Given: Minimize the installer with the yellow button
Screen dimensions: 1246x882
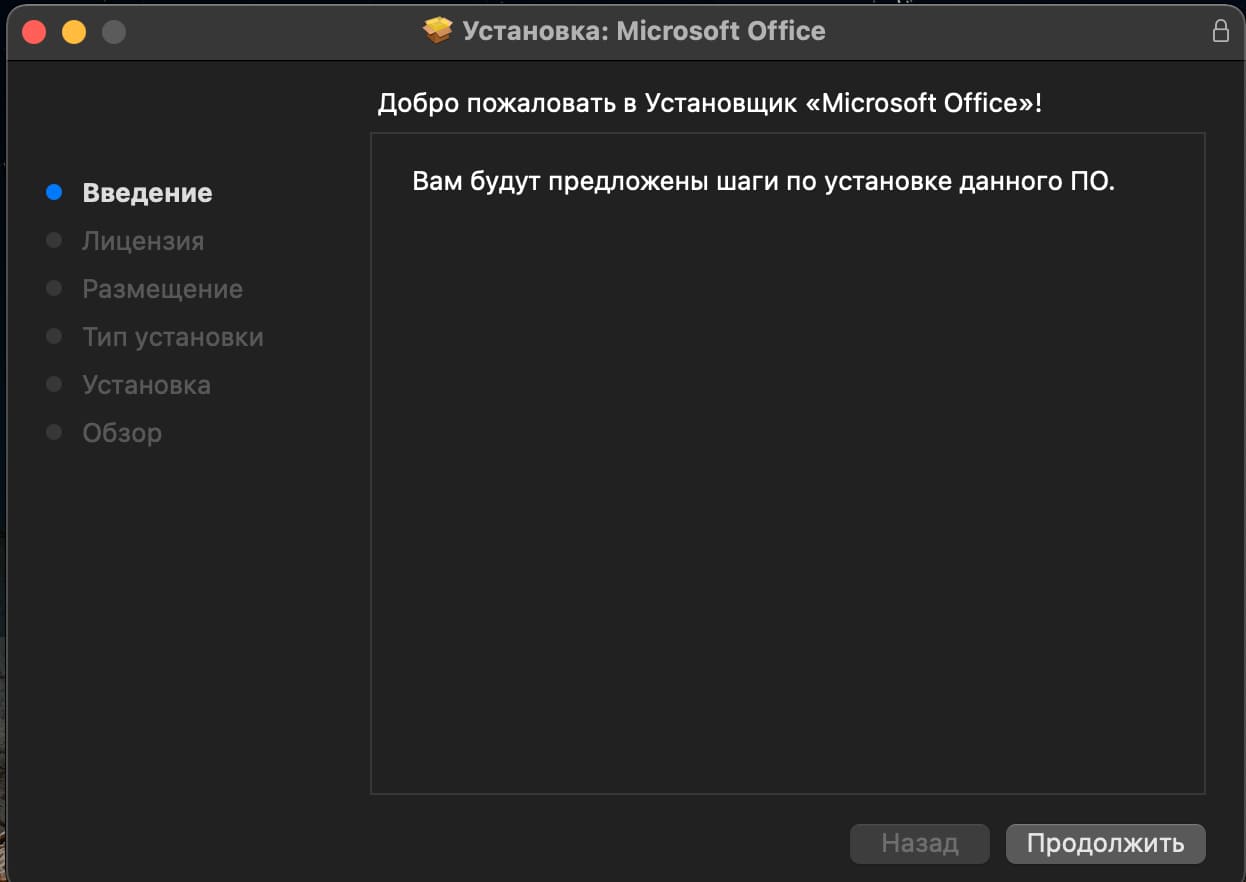Looking at the screenshot, I should tap(74, 32).
